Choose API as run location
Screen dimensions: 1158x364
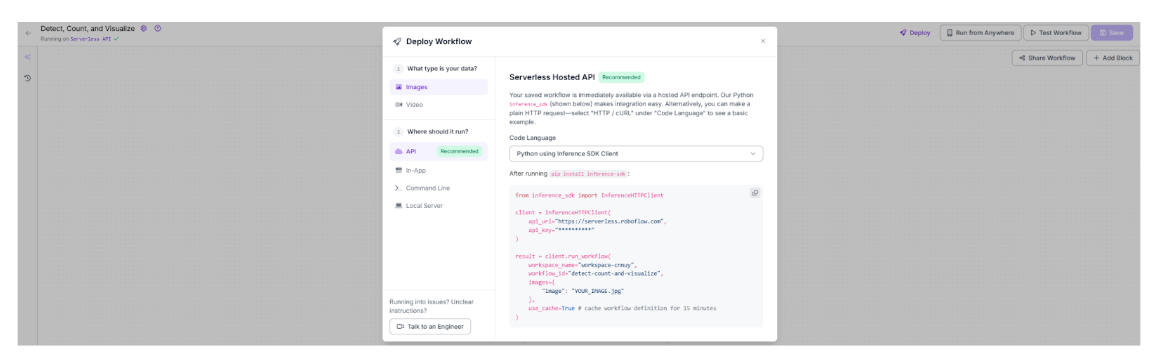coord(439,151)
